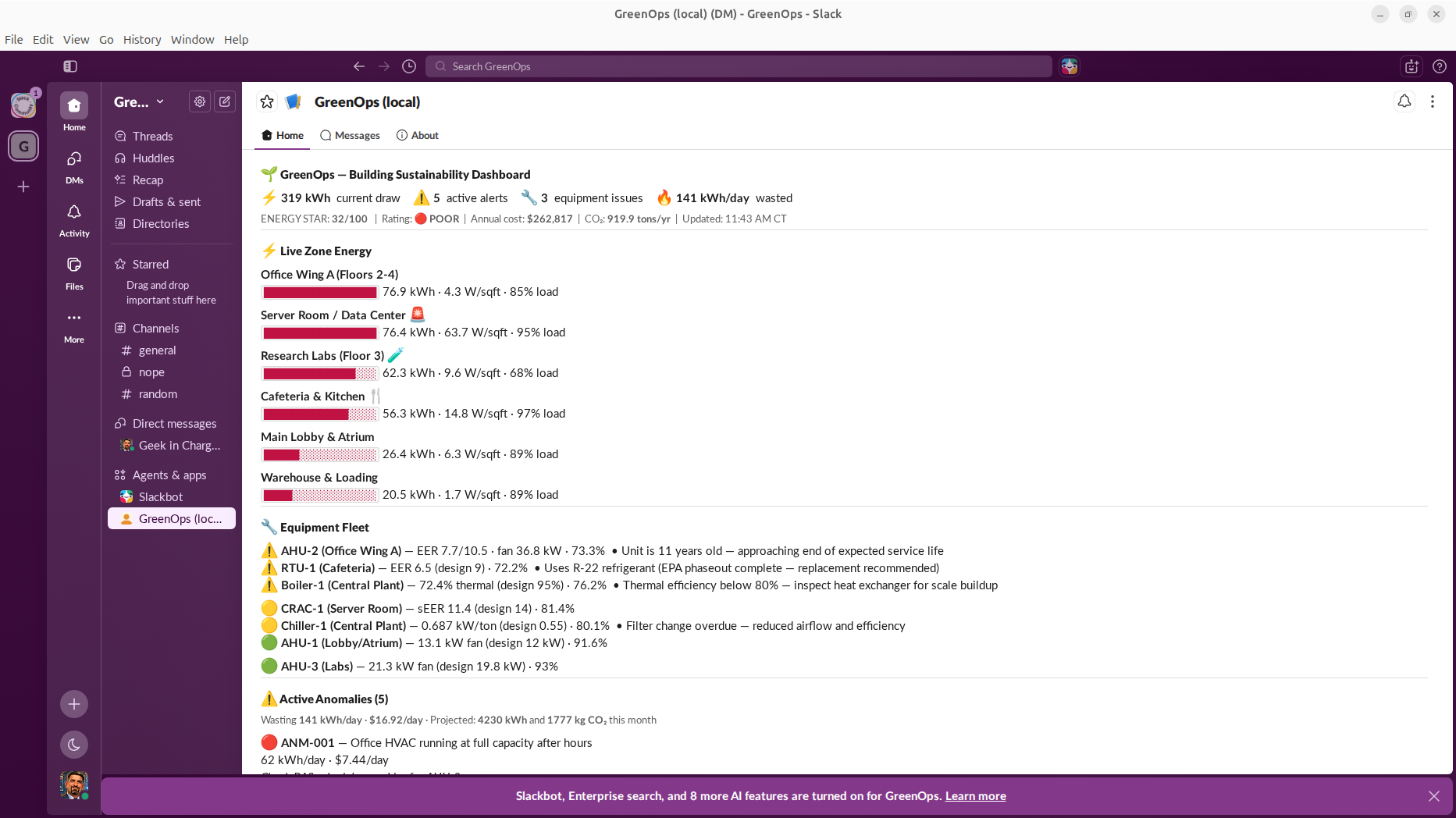Viewport: 1456px width, 818px height.
Task: Toggle the moon pause-notifications button
Action: [x=74, y=745]
